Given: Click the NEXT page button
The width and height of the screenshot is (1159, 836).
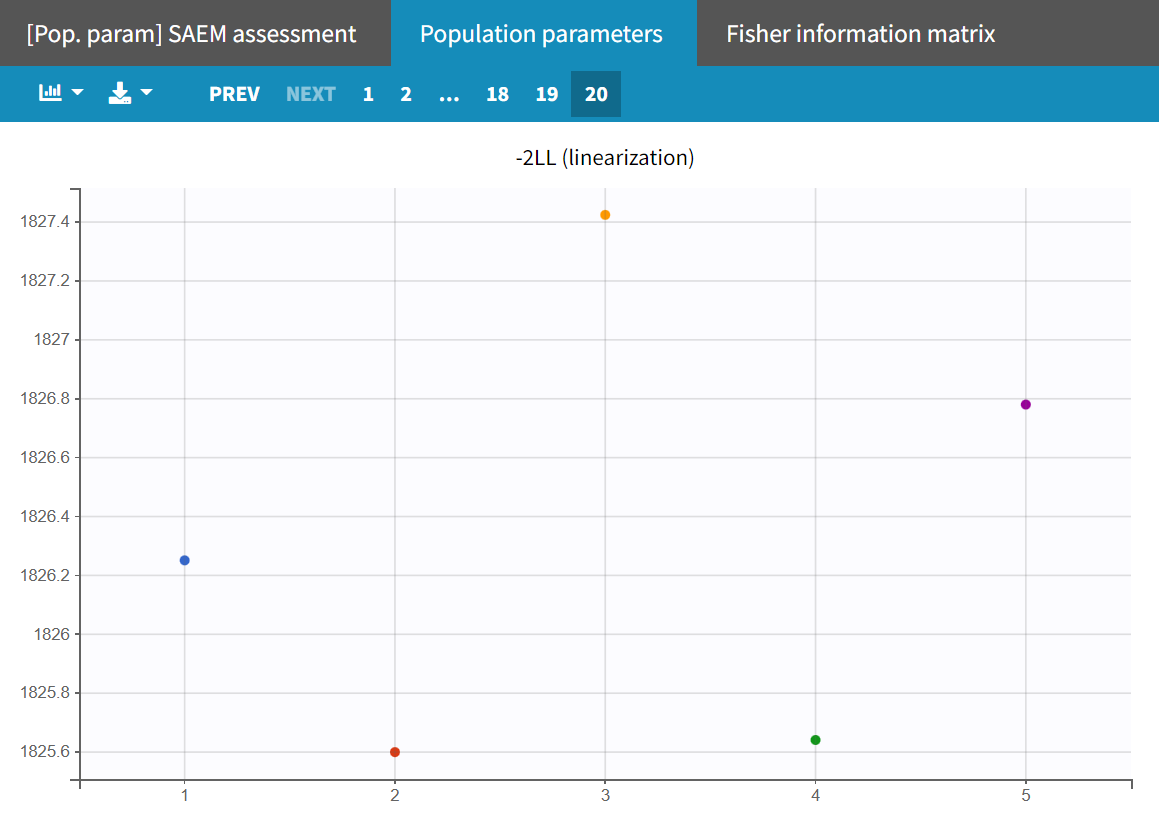Looking at the screenshot, I should tap(310, 94).
